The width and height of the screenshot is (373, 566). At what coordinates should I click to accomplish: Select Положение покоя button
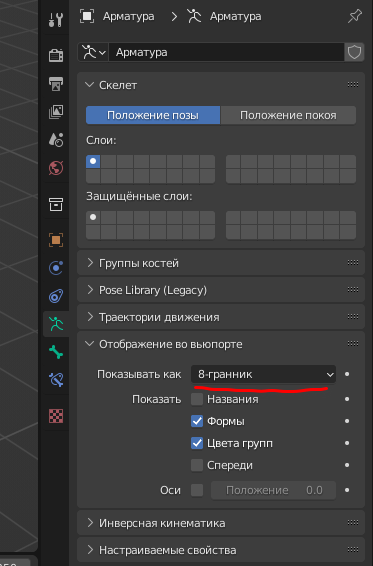pos(288,115)
